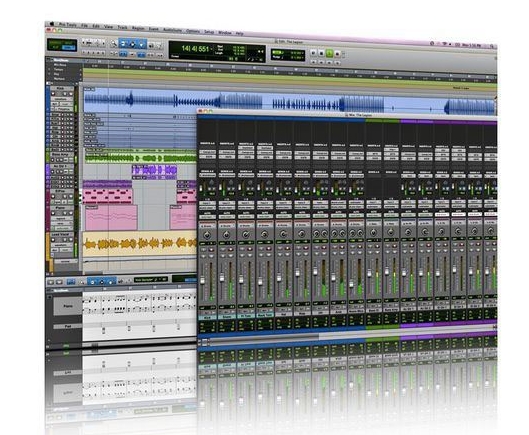Start playback with the green Play button
529x435 pixels.
click(x=329, y=53)
